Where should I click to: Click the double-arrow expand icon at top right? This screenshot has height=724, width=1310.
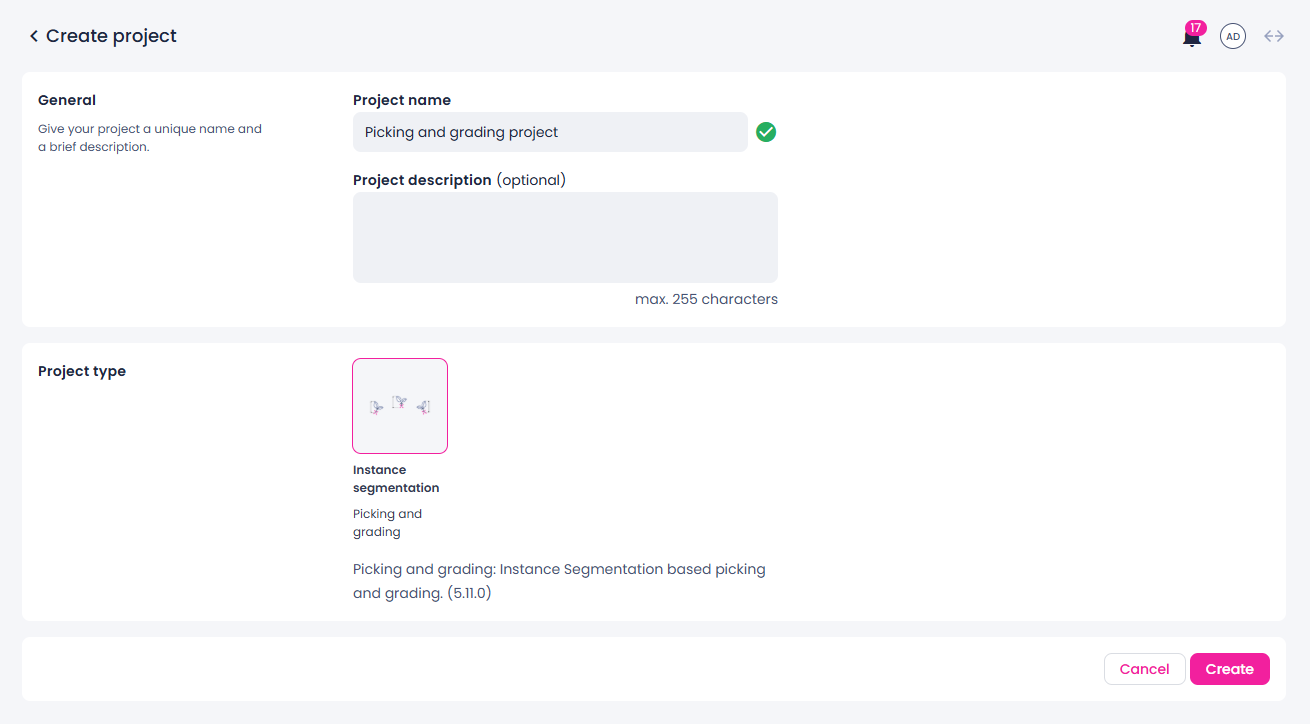1274,36
